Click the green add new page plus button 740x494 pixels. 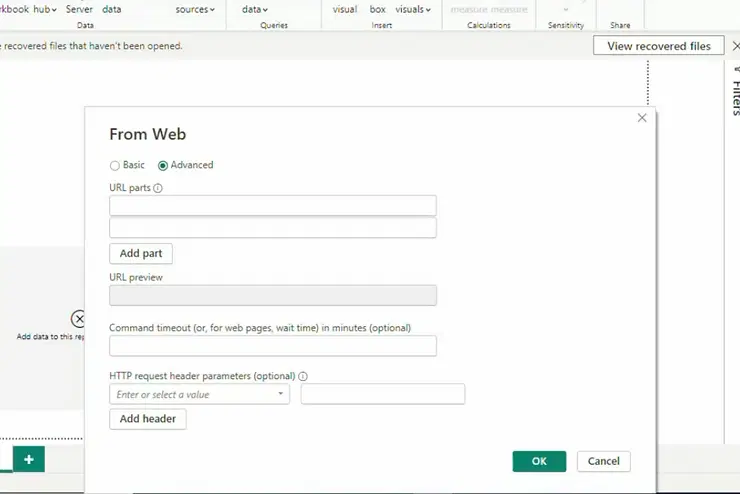(x=29, y=459)
